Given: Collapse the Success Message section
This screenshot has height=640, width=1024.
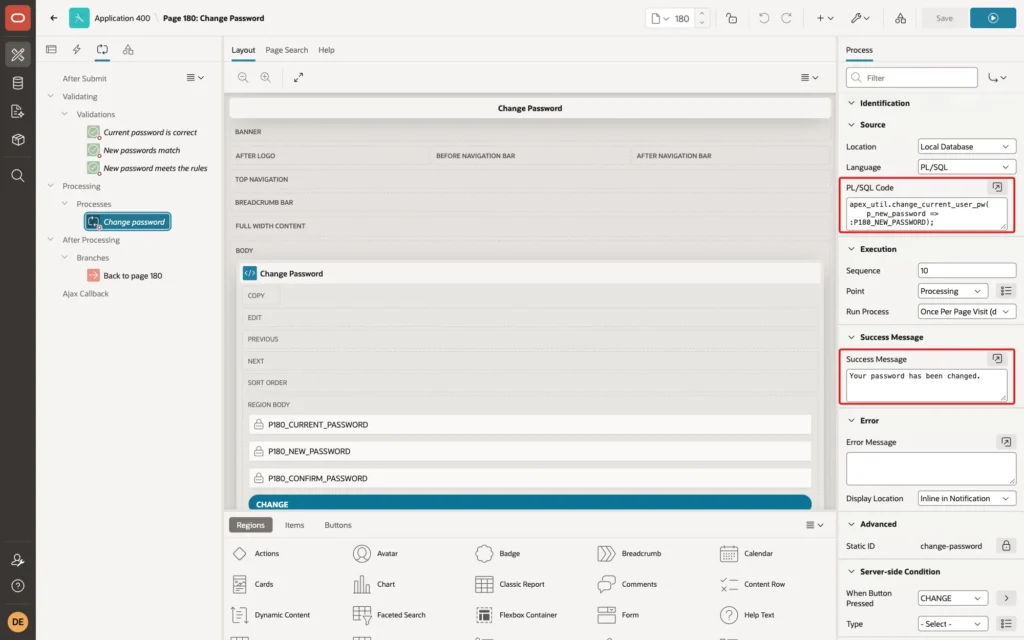Looking at the screenshot, I should click(x=851, y=338).
